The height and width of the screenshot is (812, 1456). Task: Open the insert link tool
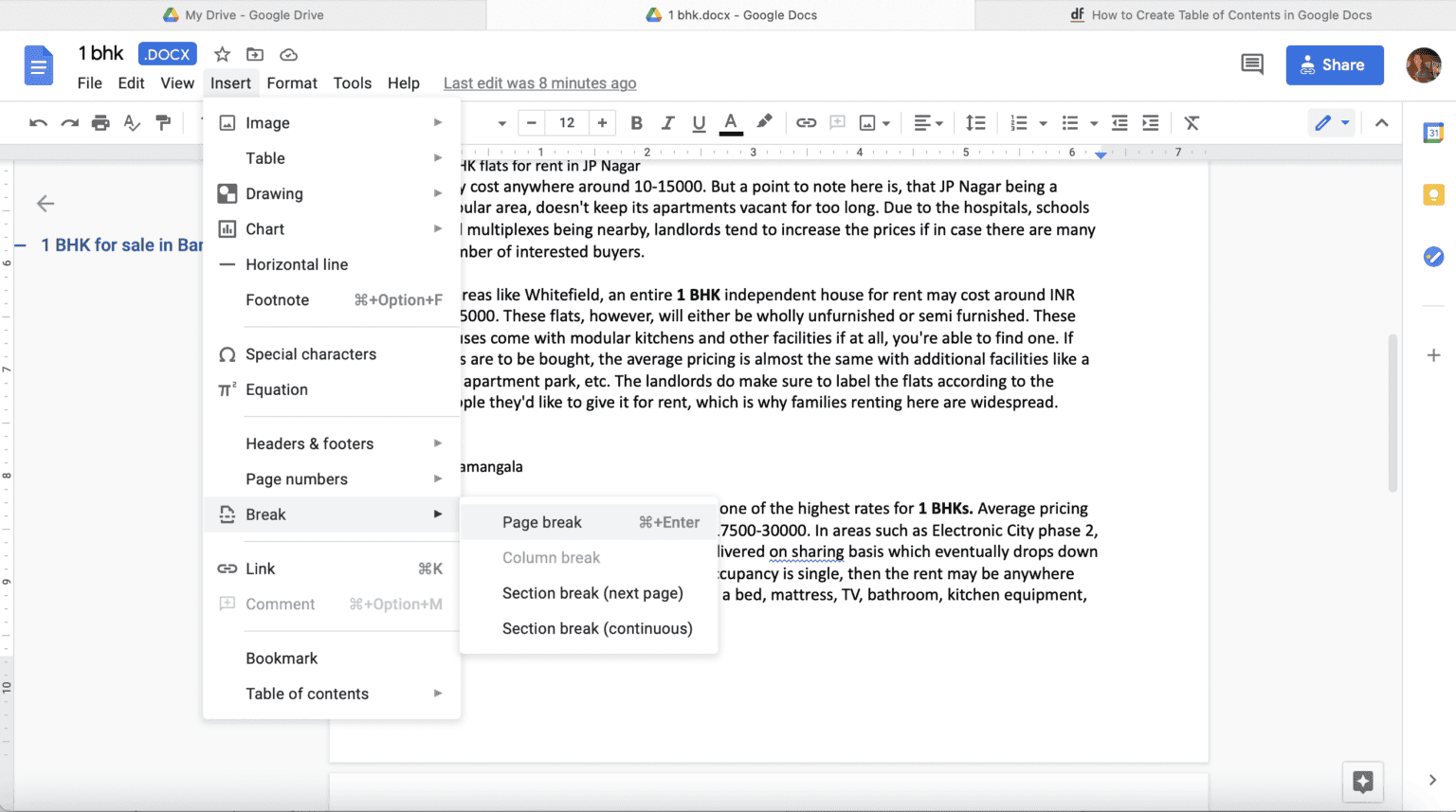click(806, 122)
